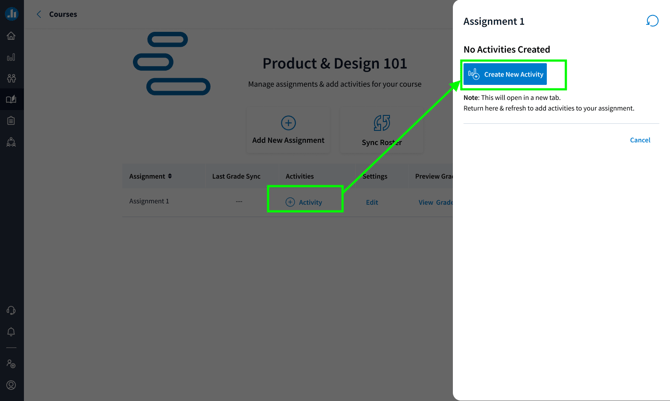Click the Last Grade Sync column header
This screenshot has height=401, width=670.
(236, 176)
